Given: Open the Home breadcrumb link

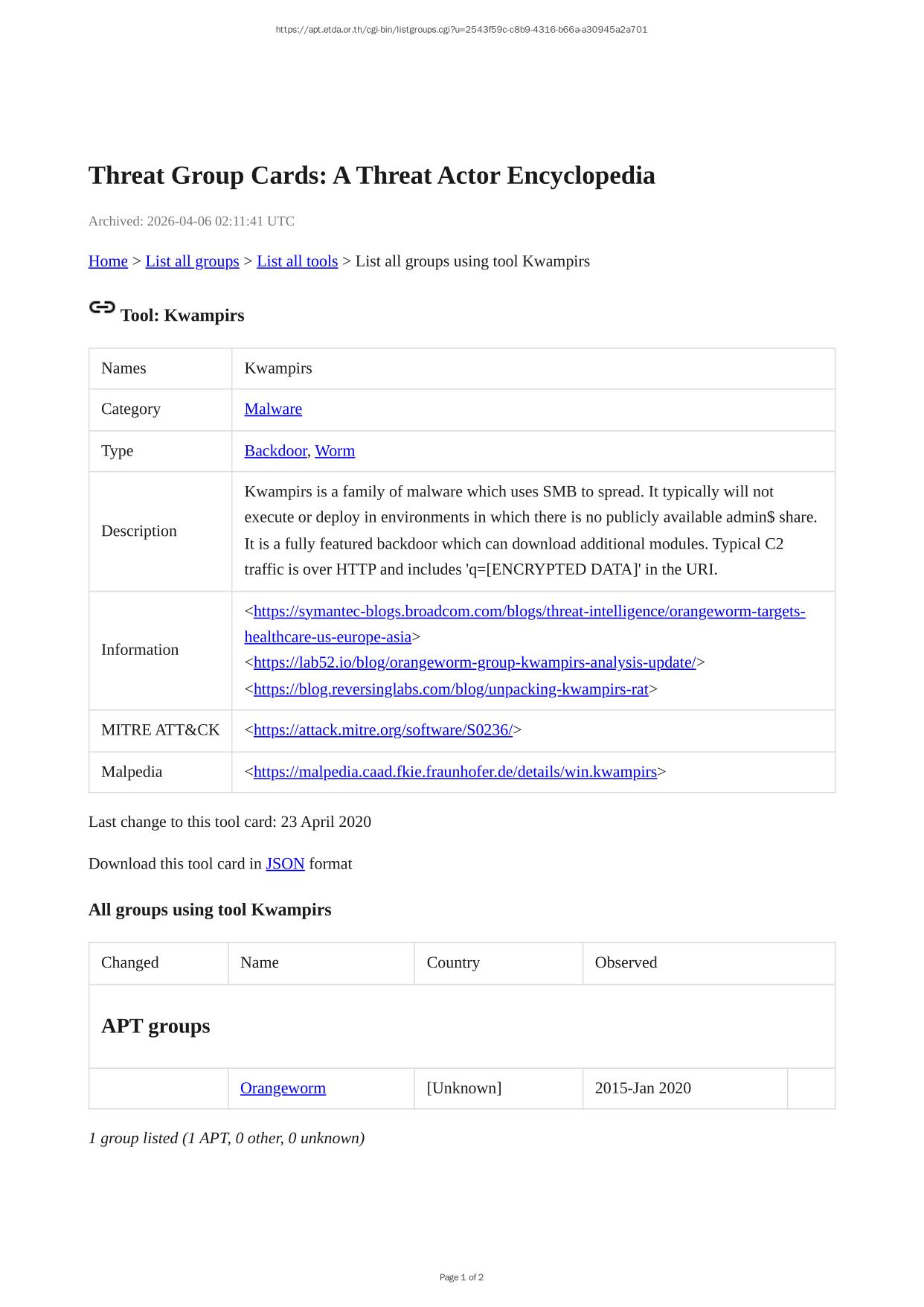Looking at the screenshot, I should [108, 261].
